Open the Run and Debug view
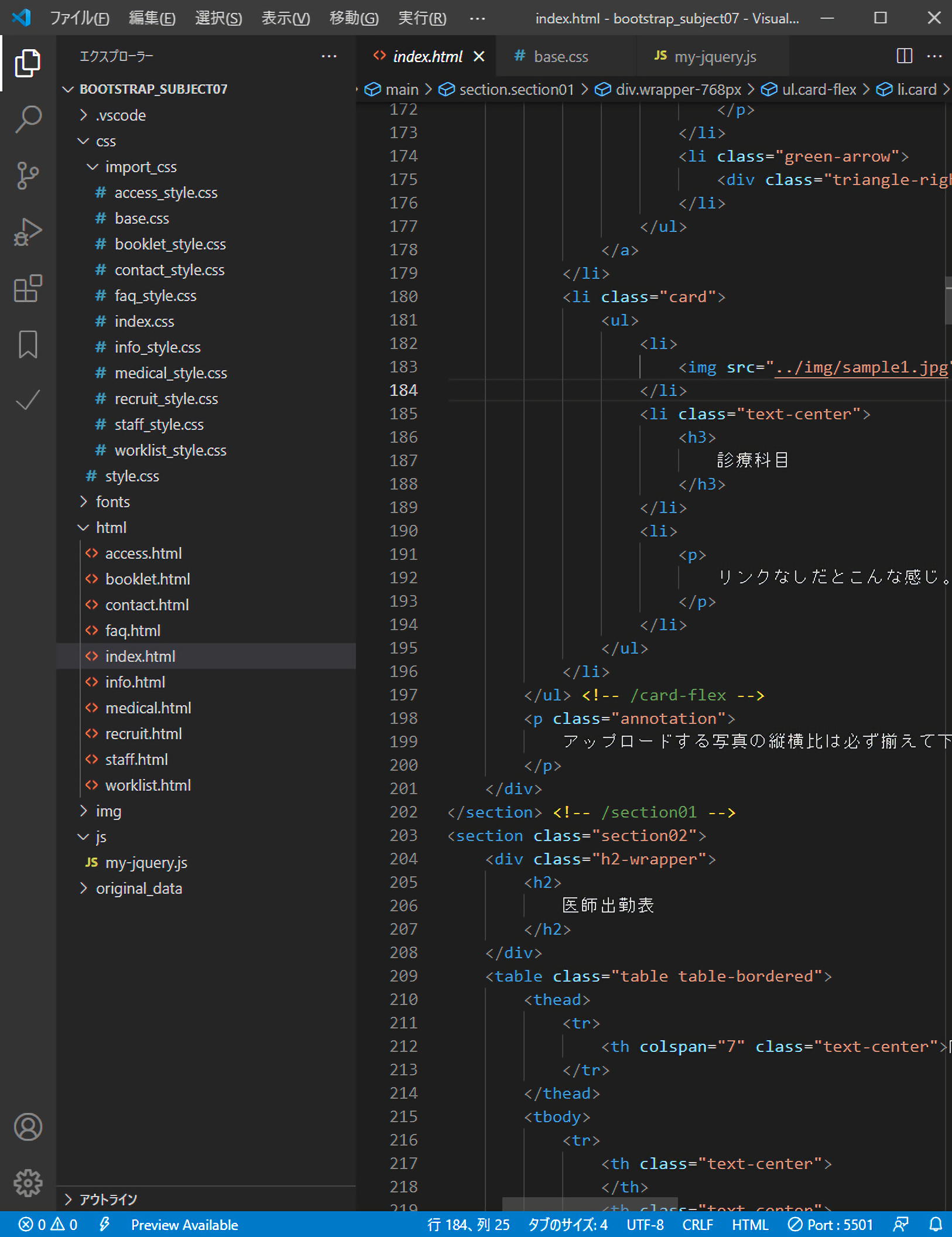This screenshot has width=952, height=1237. pyautogui.click(x=28, y=232)
